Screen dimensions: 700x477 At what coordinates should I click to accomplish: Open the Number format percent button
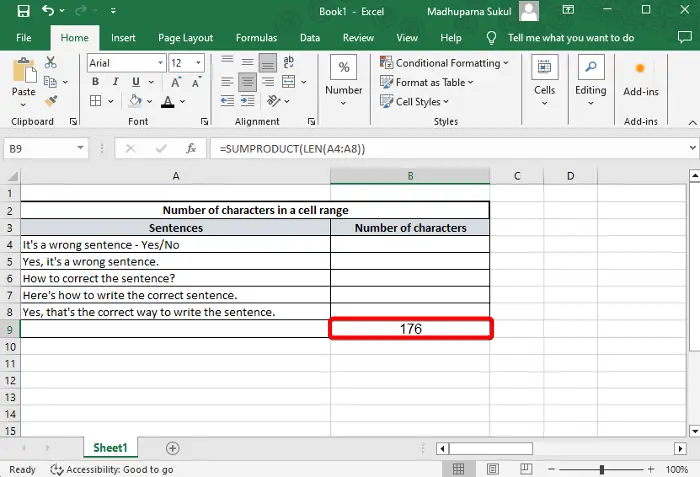[343, 67]
